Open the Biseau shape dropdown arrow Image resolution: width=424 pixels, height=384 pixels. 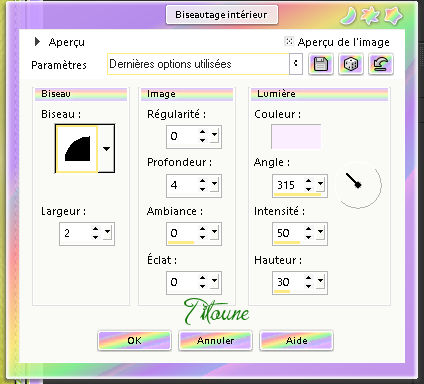[x=106, y=149]
